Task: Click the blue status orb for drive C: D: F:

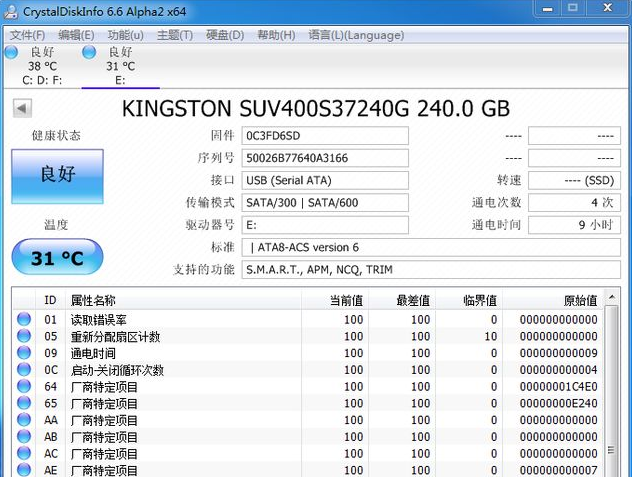Action: point(11,52)
